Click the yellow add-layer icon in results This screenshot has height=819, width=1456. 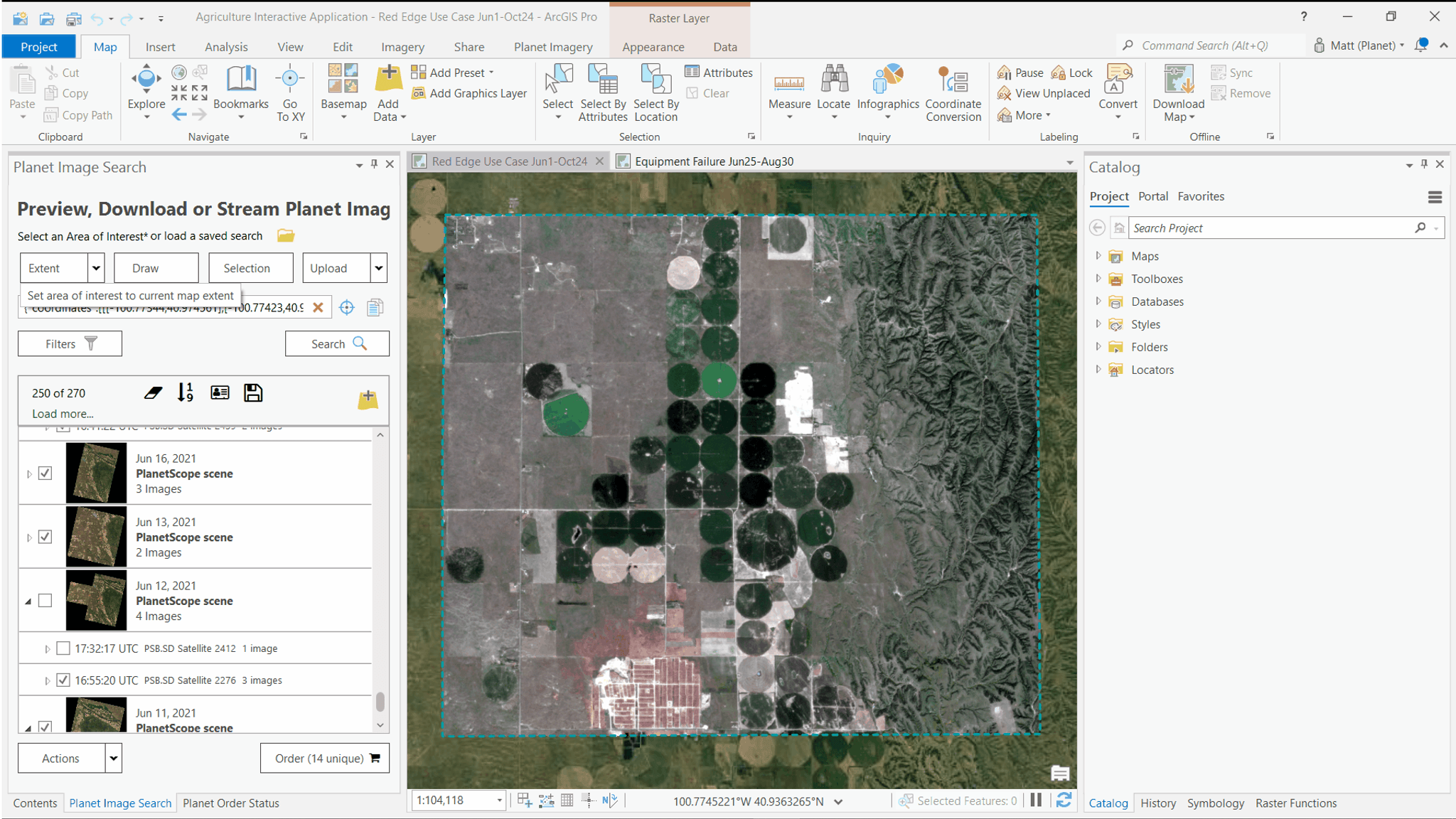[x=368, y=400]
